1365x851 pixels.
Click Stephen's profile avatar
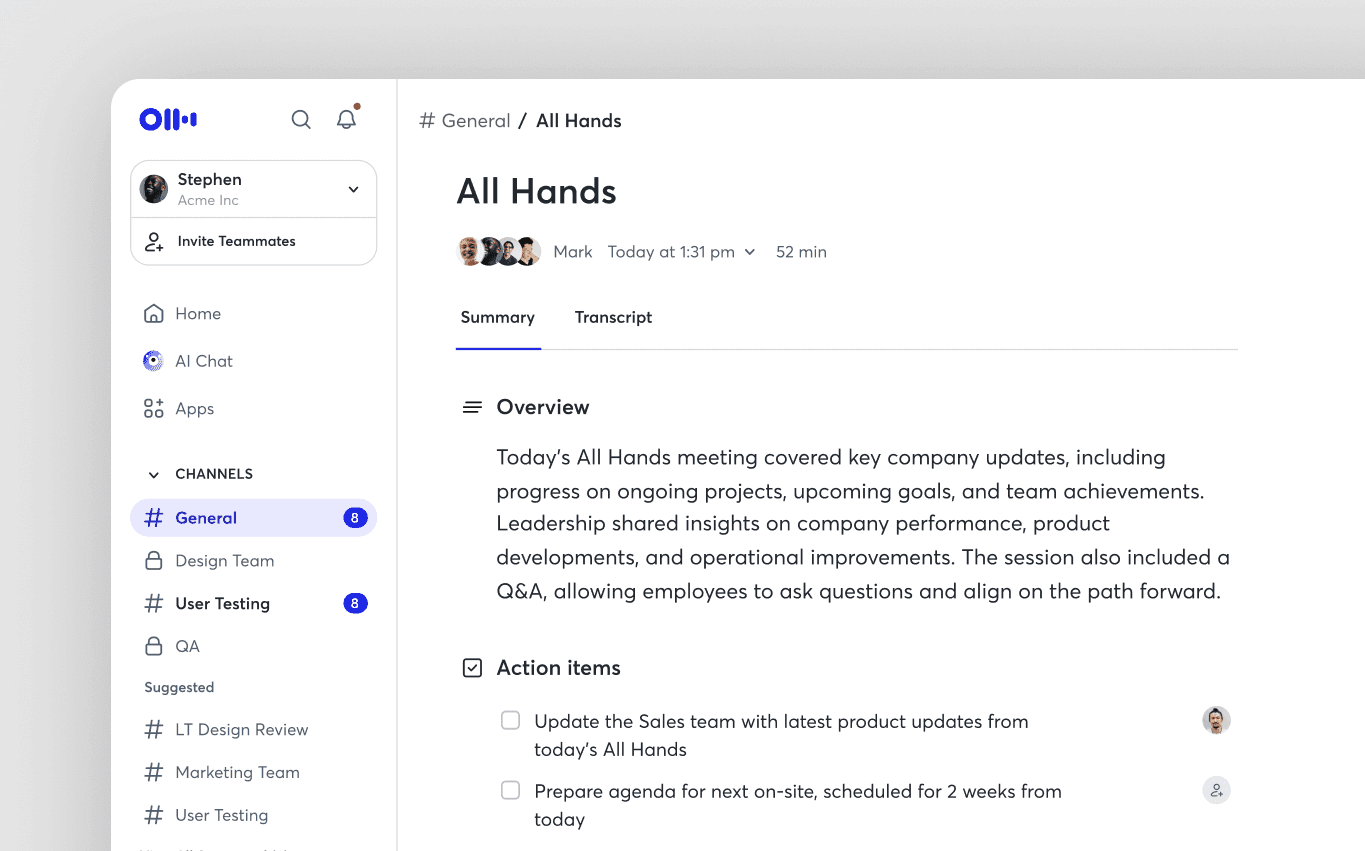(154, 189)
